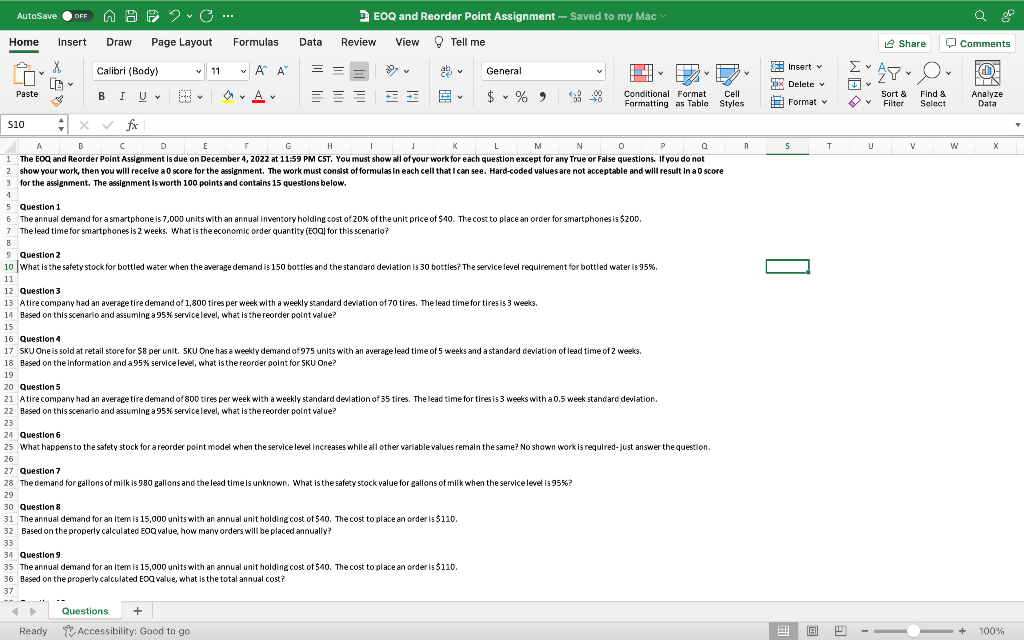1024x640 pixels.
Task: Toggle Bottom Align
Action: tap(359, 71)
